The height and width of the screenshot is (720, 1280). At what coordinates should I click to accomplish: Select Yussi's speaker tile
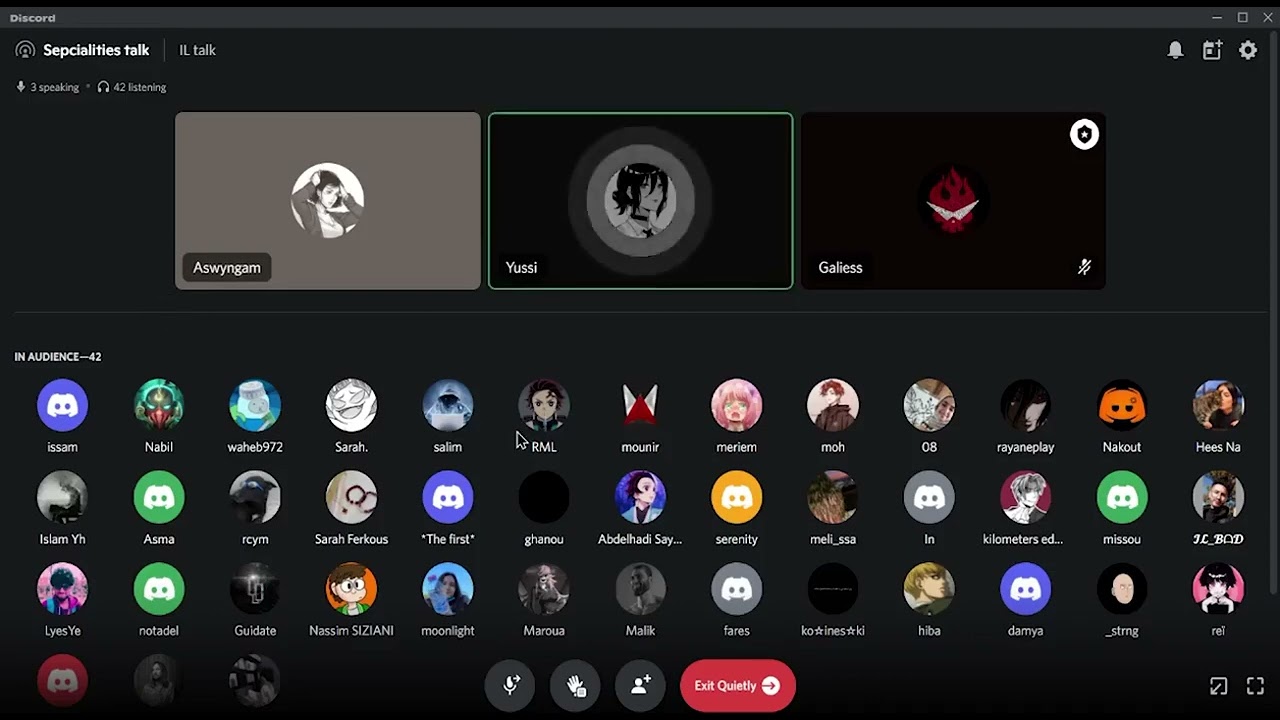641,201
